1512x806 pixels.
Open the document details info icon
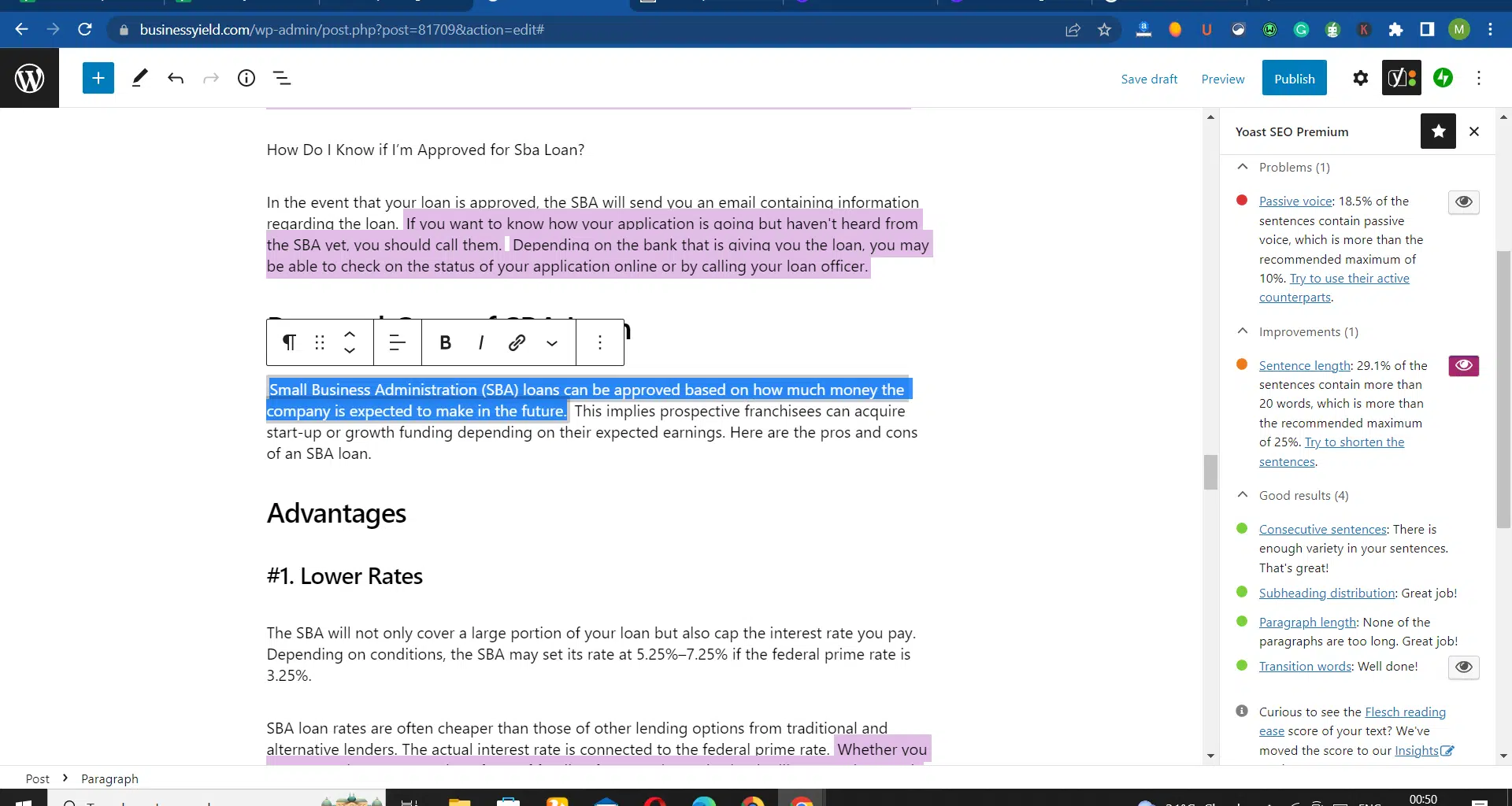click(x=246, y=78)
